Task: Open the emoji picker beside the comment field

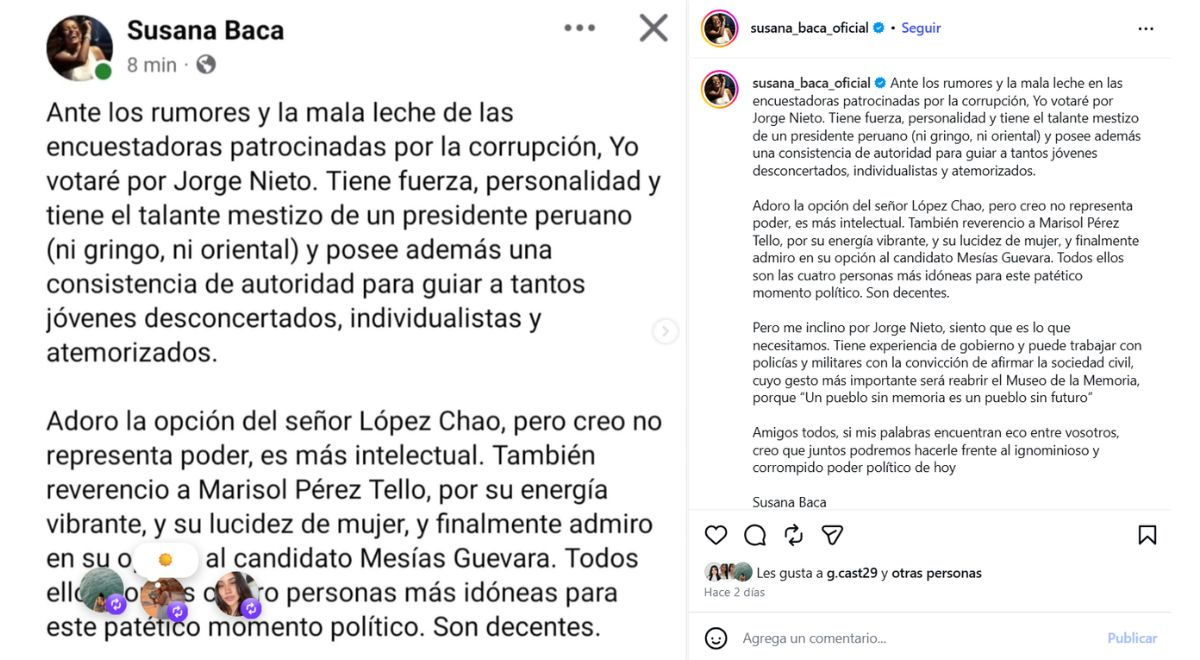Action: 714,638
